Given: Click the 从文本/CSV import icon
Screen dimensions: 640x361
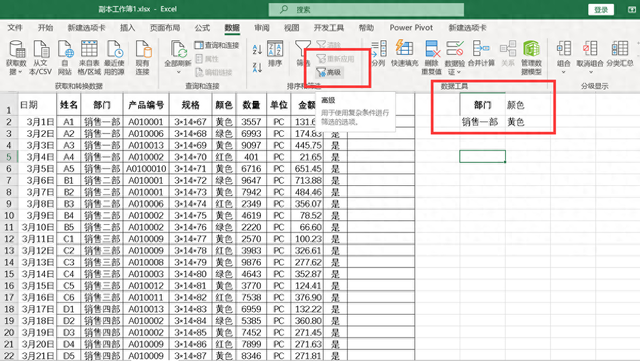Looking at the screenshot, I should coord(41,49).
